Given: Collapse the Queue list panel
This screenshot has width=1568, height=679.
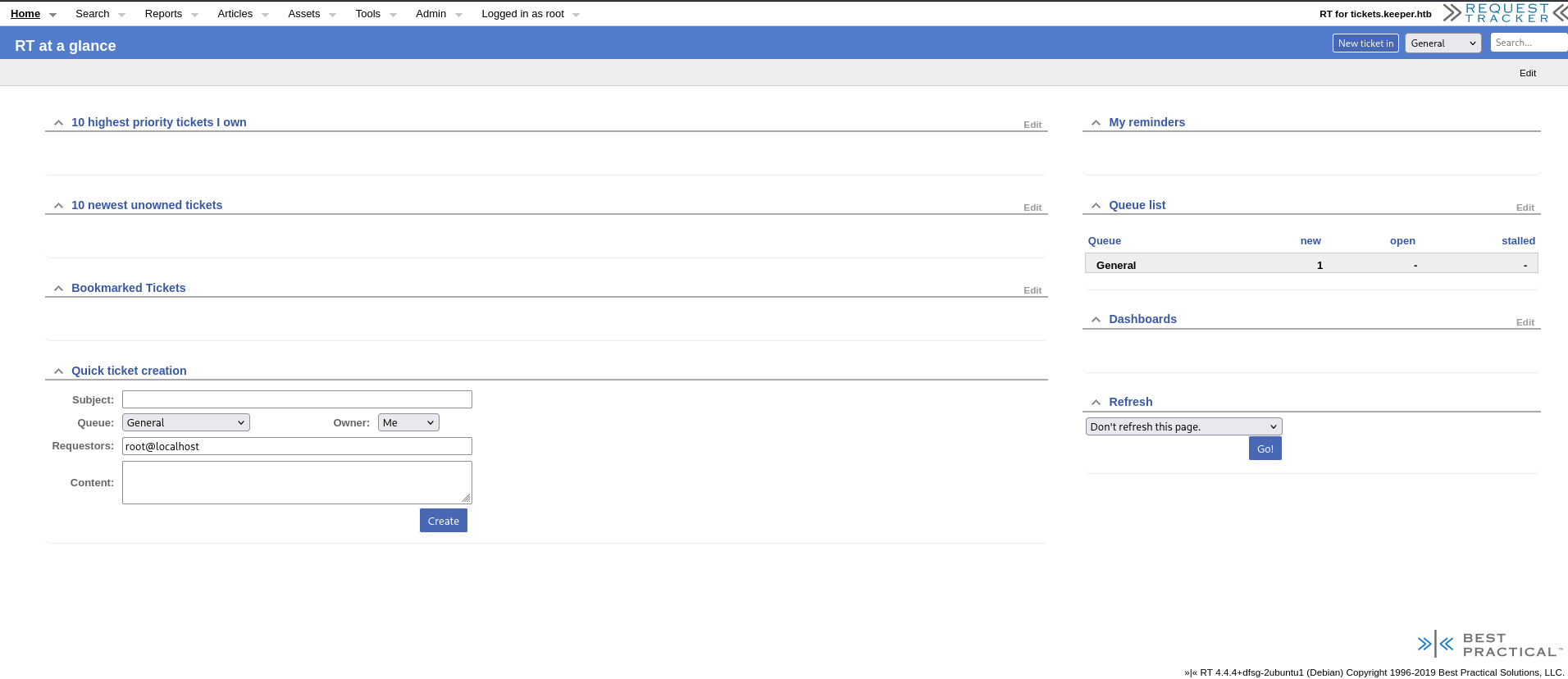Looking at the screenshot, I should point(1096,206).
